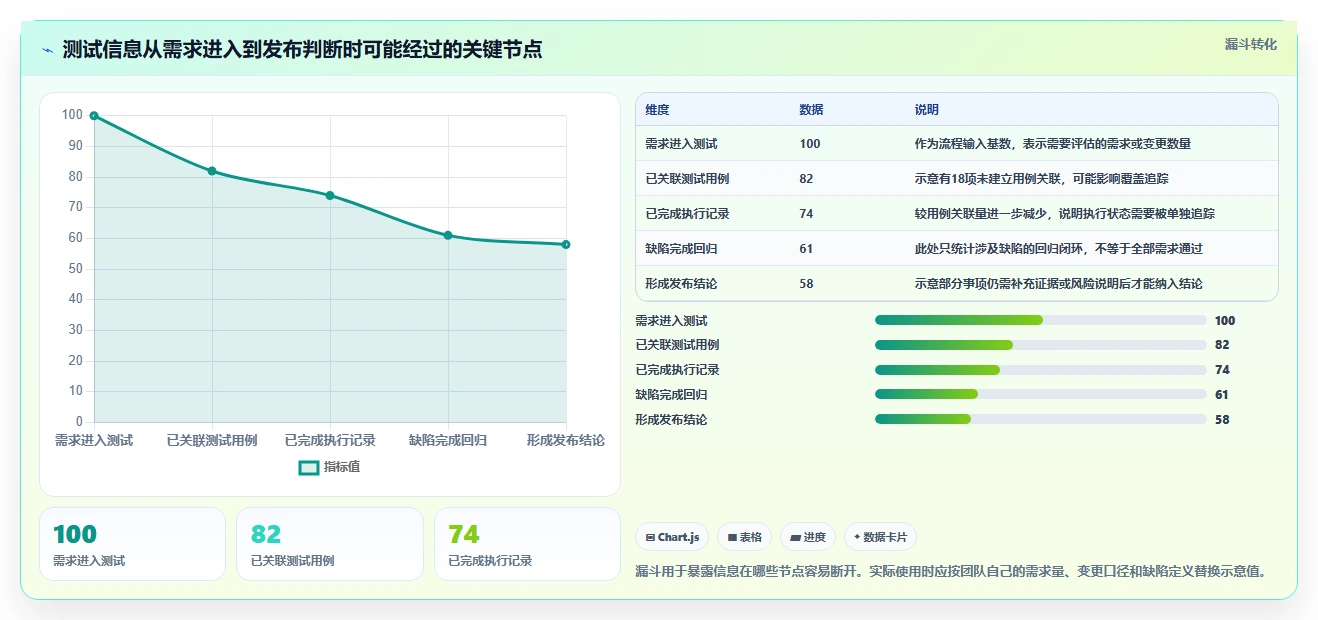This screenshot has width=1318, height=620.
Task: Click table value 100
Action: click(x=810, y=144)
